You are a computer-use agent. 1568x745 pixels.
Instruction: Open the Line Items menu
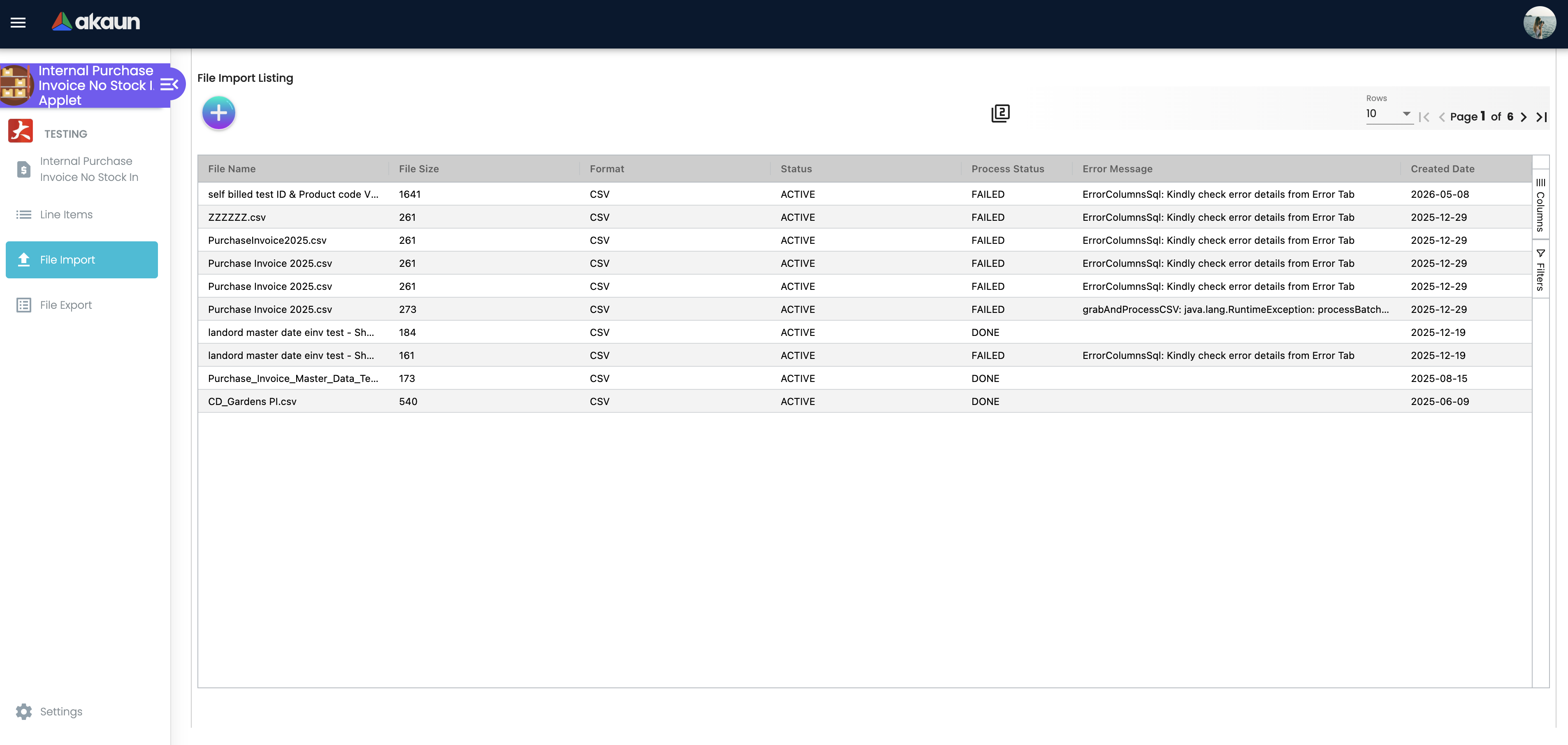(x=81, y=214)
